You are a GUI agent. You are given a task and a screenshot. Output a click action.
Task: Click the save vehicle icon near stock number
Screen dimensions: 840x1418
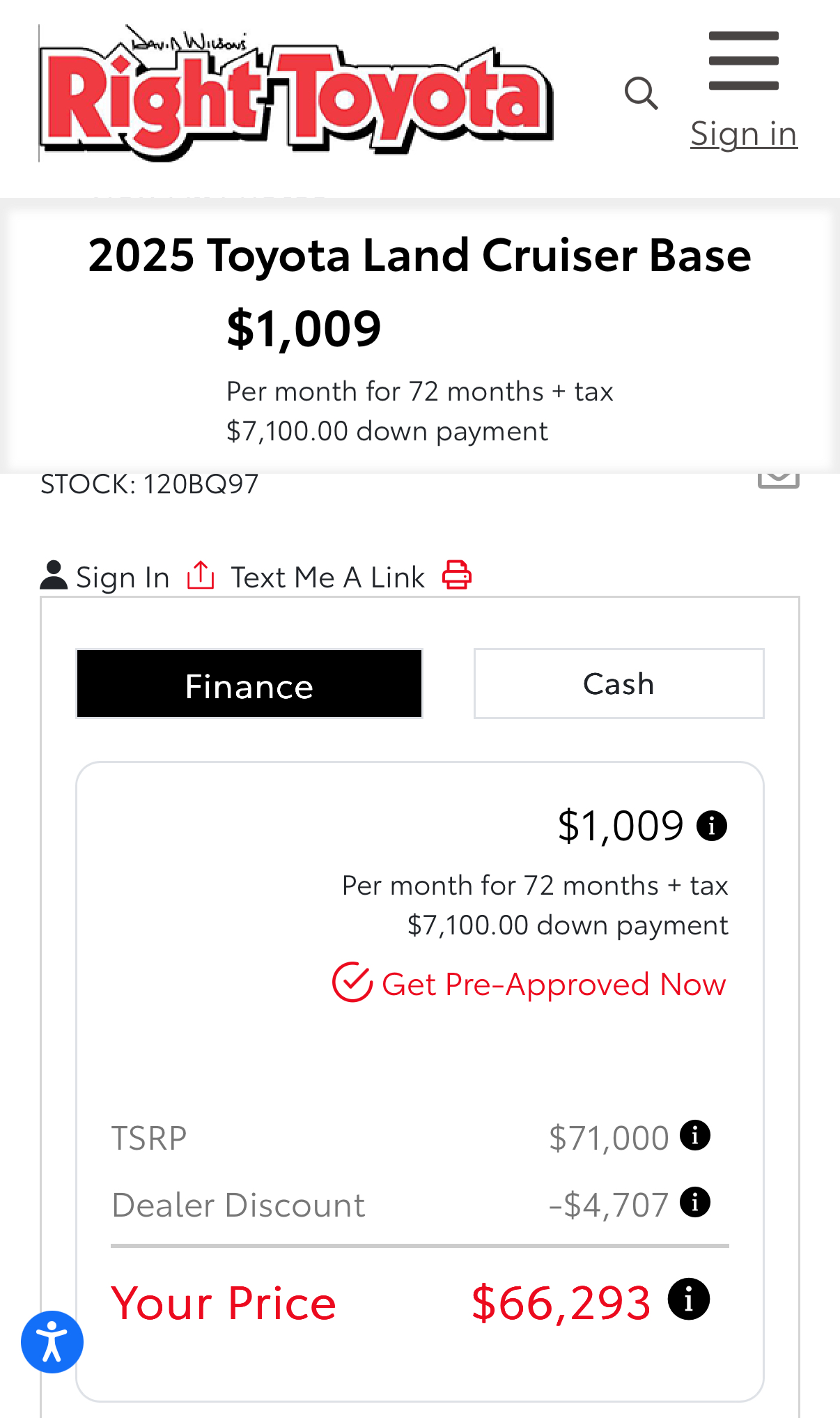(779, 479)
